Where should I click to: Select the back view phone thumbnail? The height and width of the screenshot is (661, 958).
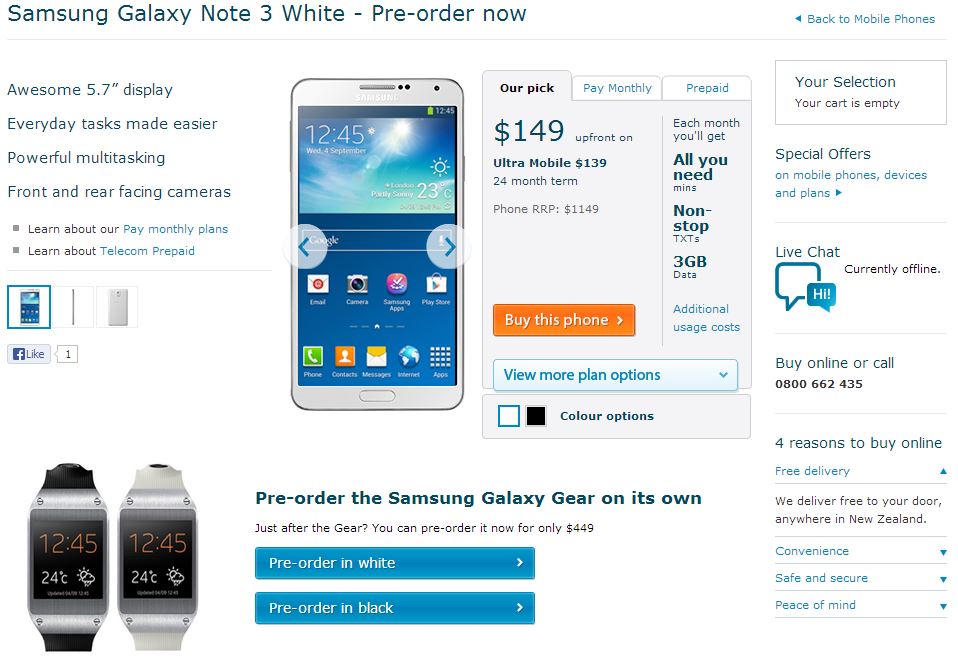coord(117,307)
